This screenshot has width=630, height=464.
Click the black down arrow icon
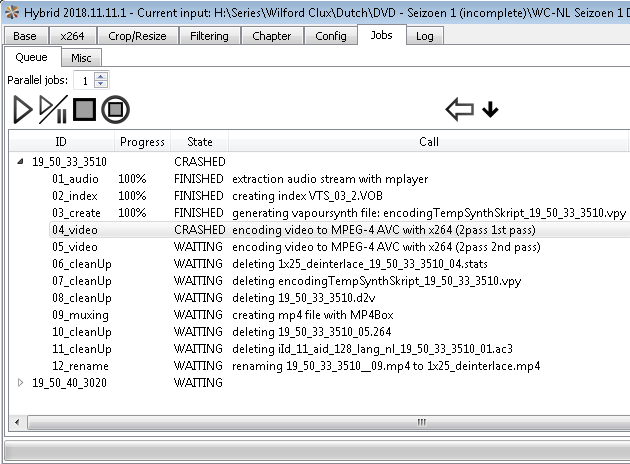(490, 110)
